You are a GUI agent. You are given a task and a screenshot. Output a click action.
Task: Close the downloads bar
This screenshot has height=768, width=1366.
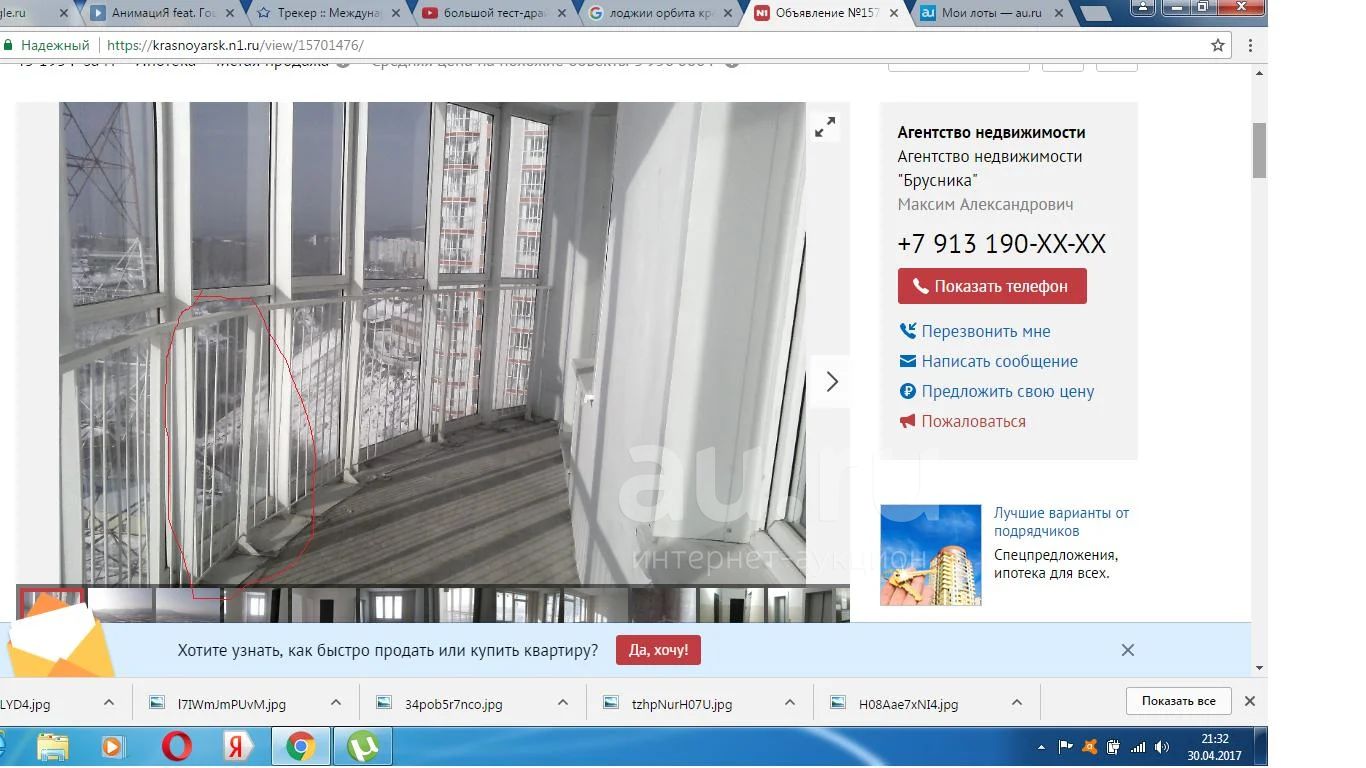(1249, 701)
